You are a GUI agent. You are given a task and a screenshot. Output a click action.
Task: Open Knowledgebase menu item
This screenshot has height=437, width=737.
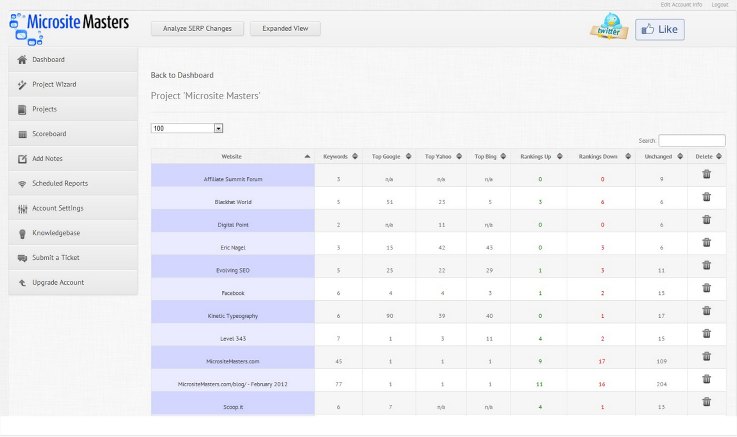click(x=73, y=233)
